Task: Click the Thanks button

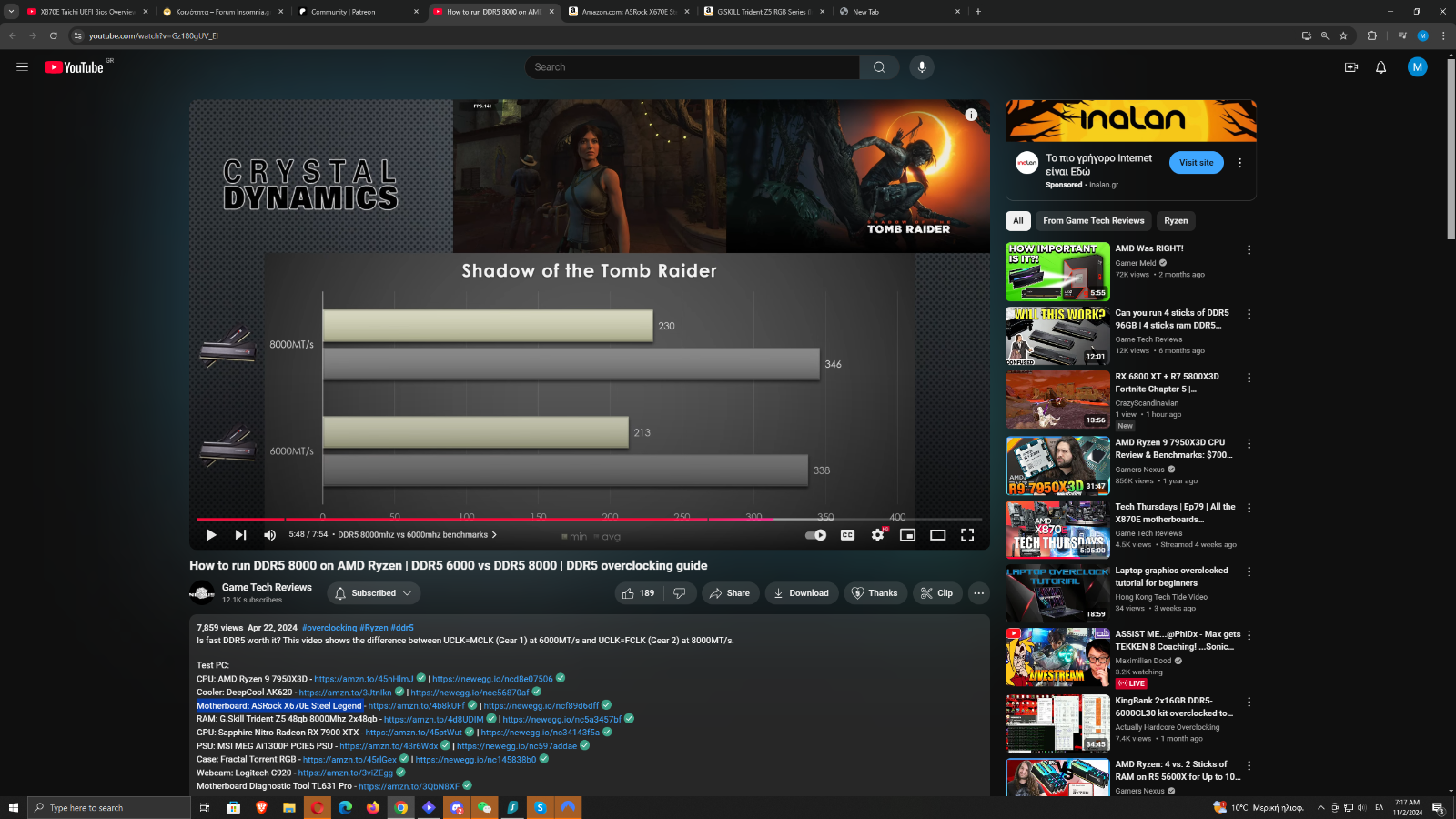Action: 875,593
